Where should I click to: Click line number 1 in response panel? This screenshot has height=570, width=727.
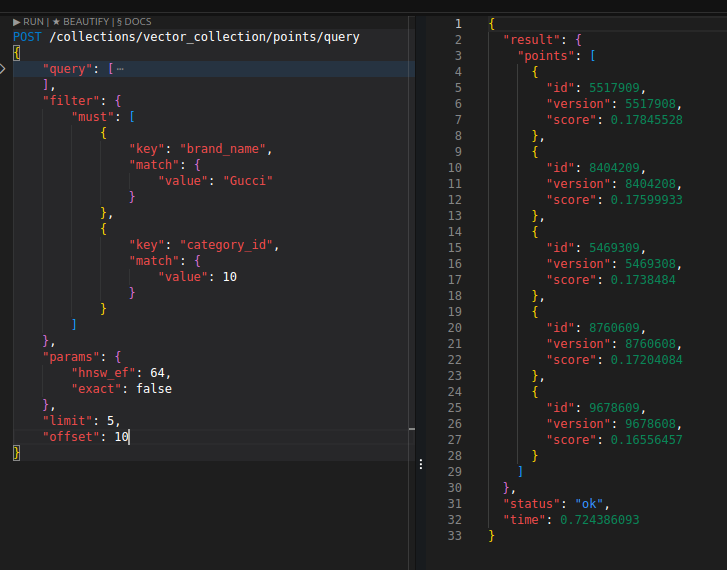pyautogui.click(x=458, y=23)
